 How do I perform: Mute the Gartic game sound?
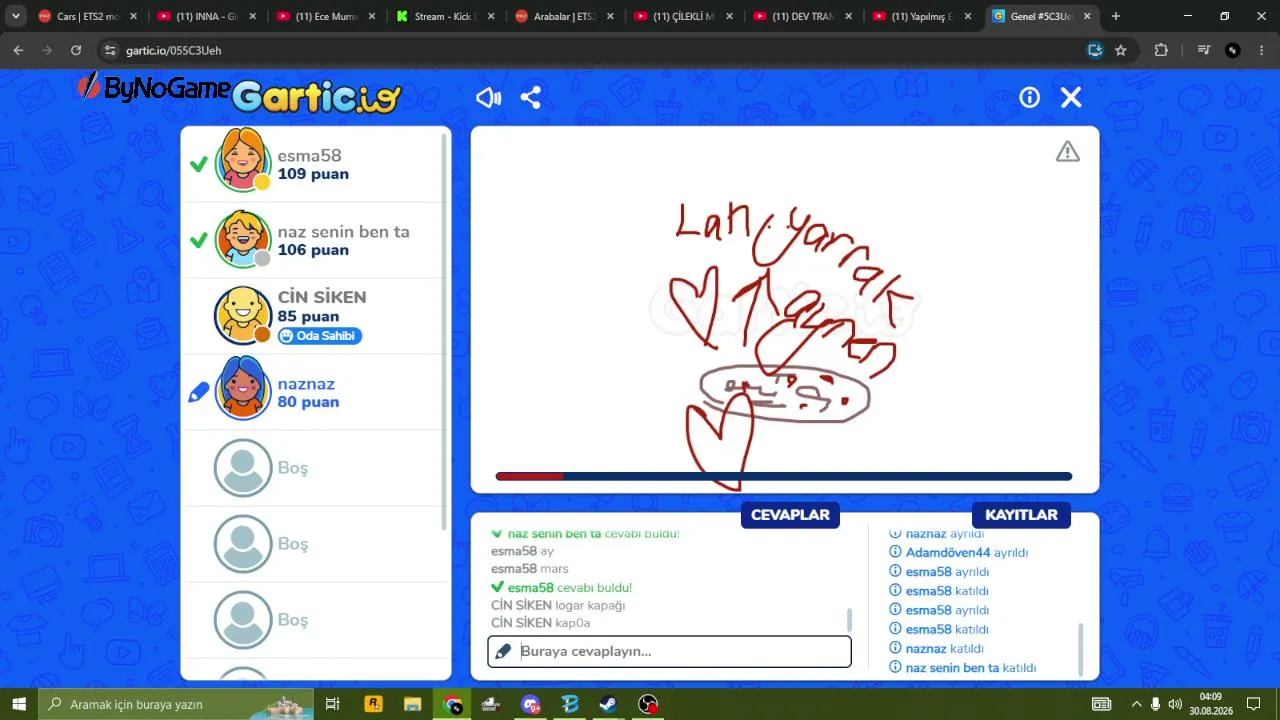(x=488, y=97)
